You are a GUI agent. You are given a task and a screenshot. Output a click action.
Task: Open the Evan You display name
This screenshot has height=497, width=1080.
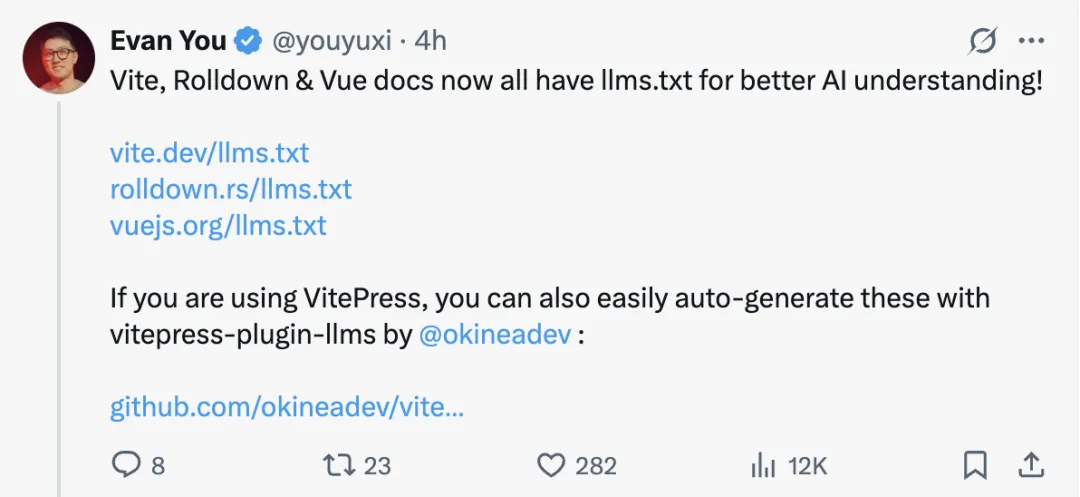(x=168, y=41)
